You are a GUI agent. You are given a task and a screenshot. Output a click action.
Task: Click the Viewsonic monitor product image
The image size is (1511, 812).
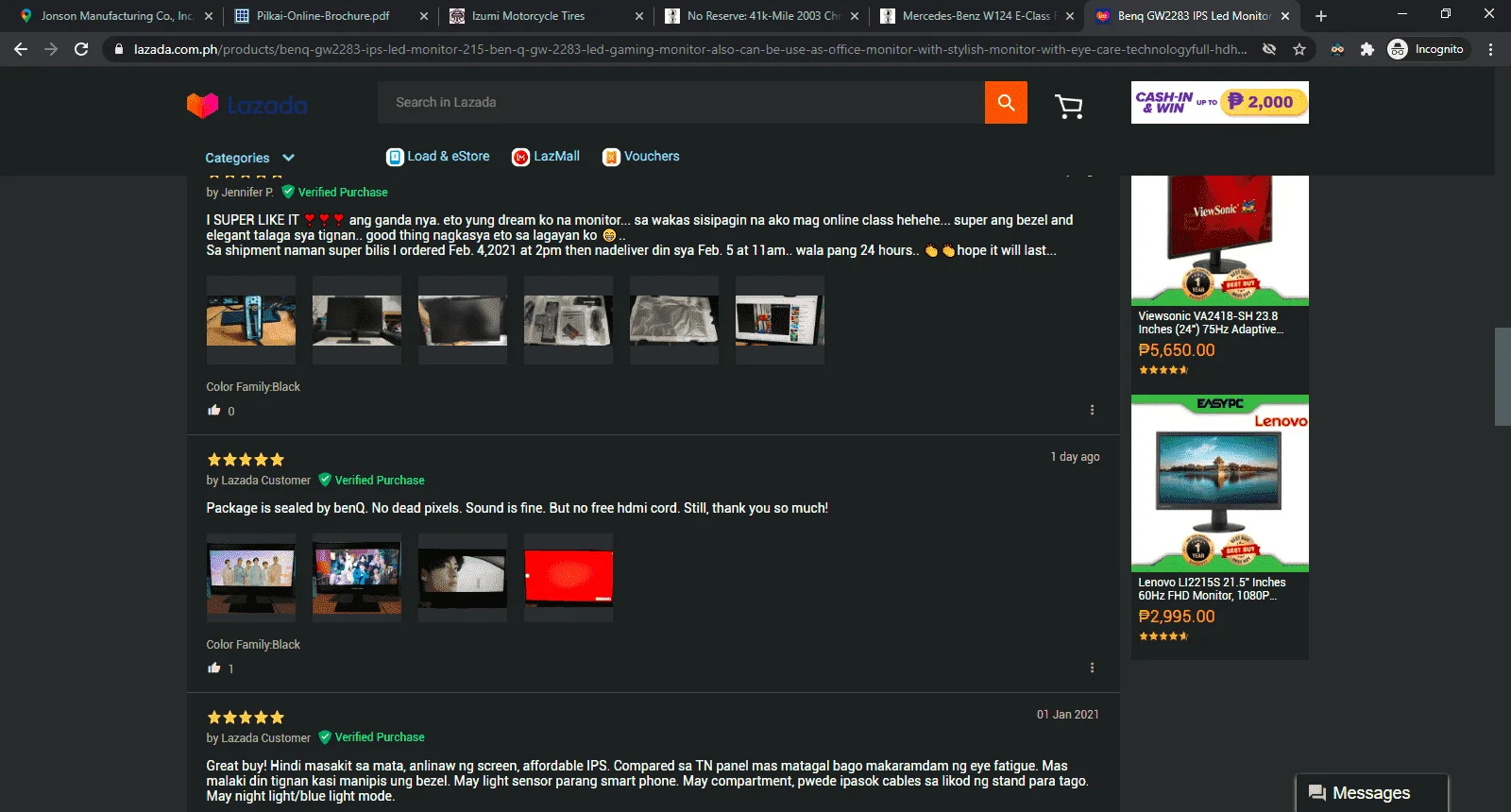point(1220,240)
